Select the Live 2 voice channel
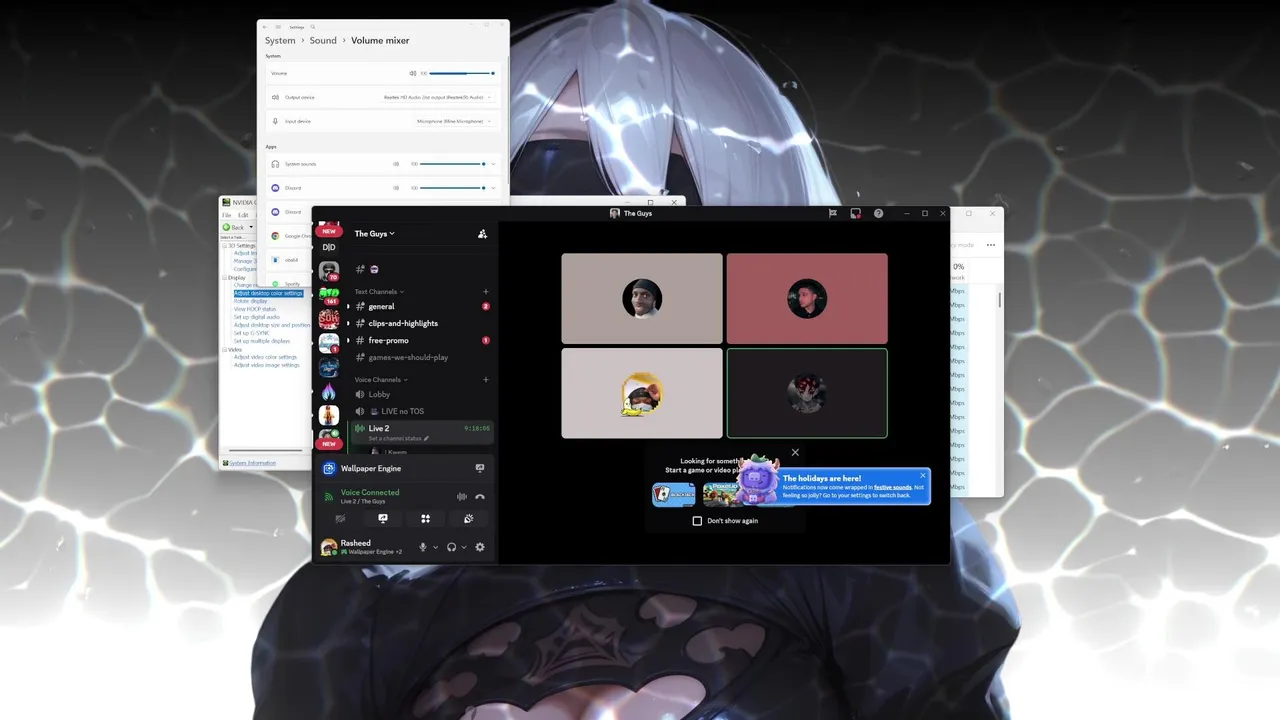The height and width of the screenshot is (720, 1280). (421, 432)
